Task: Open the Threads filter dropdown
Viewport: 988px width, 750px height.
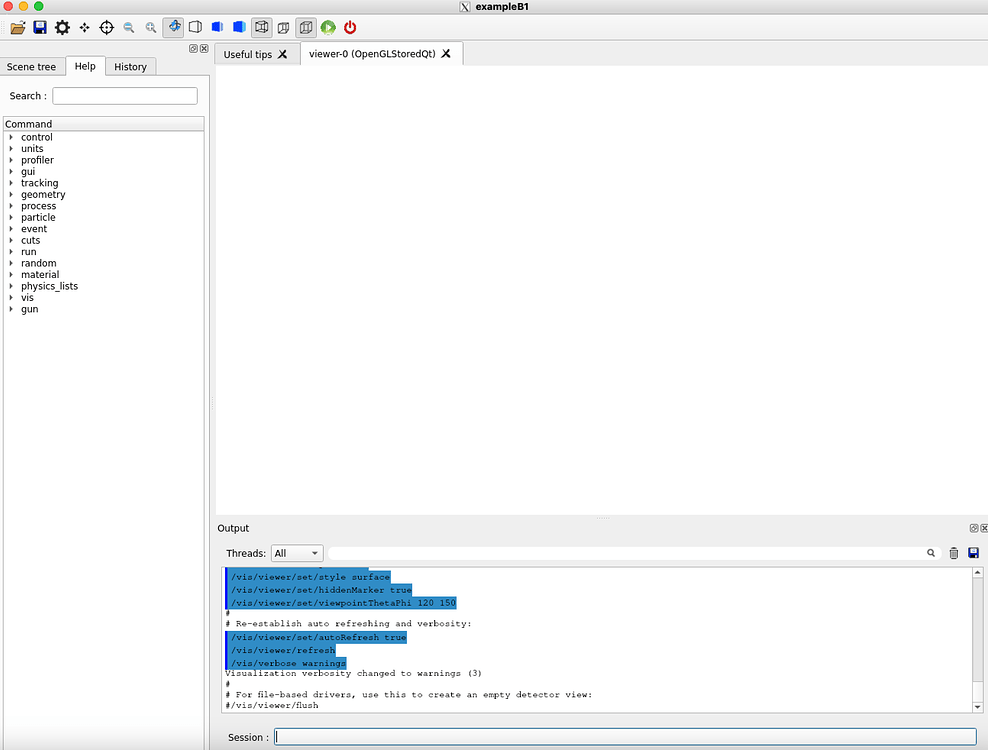Action: click(295, 552)
